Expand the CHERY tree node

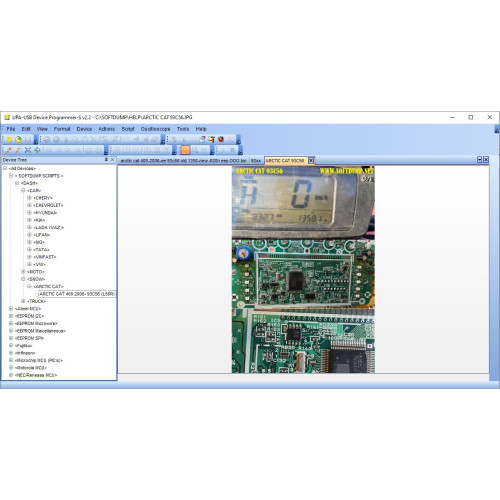29,198
